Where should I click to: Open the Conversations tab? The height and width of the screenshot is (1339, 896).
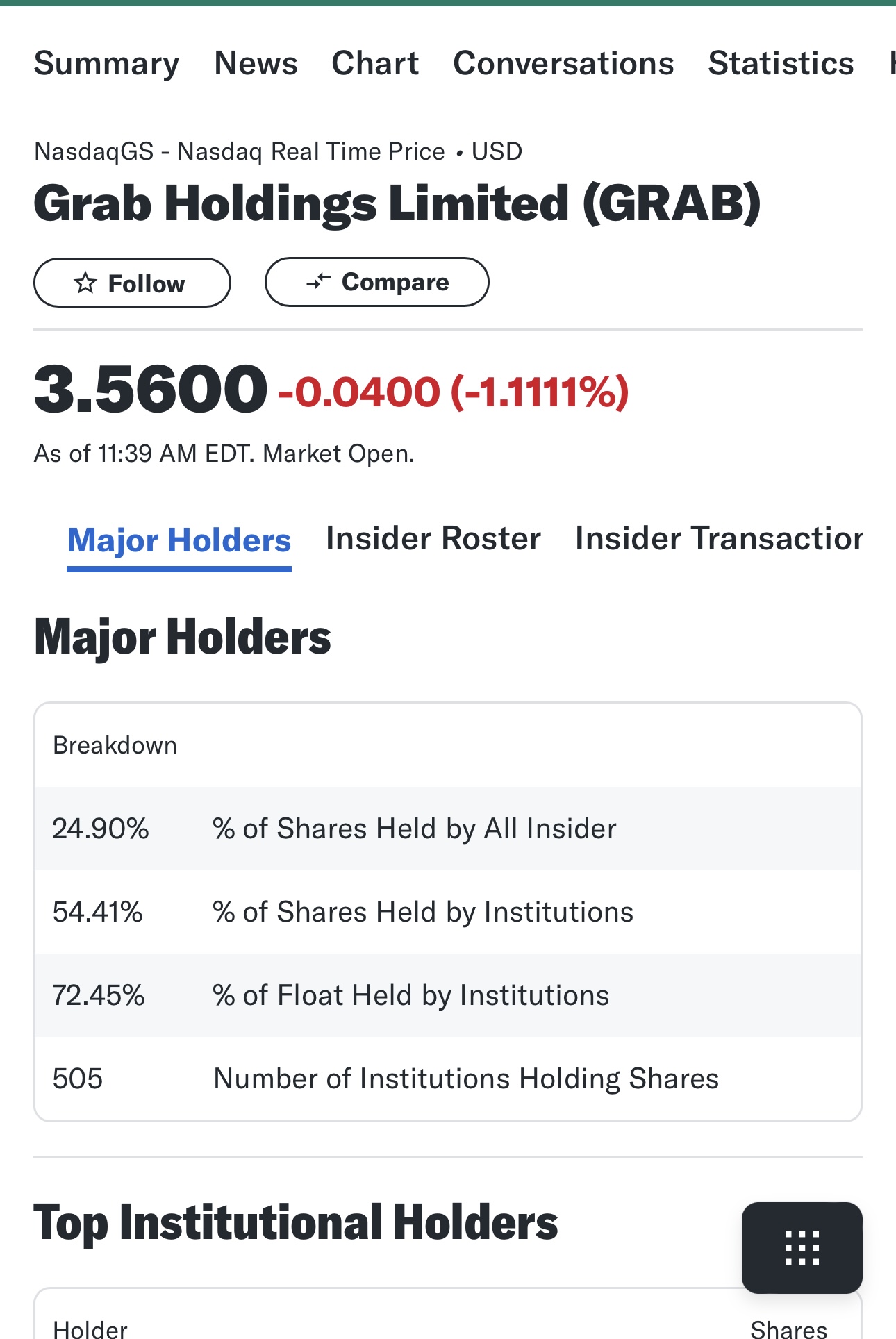[x=563, y=63]
